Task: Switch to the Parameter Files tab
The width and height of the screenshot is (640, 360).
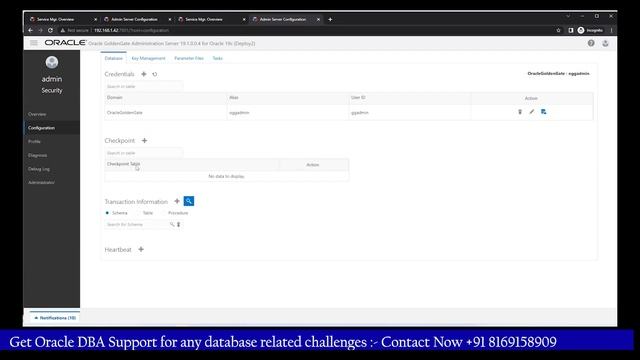Action: click(x=189, y=58)
